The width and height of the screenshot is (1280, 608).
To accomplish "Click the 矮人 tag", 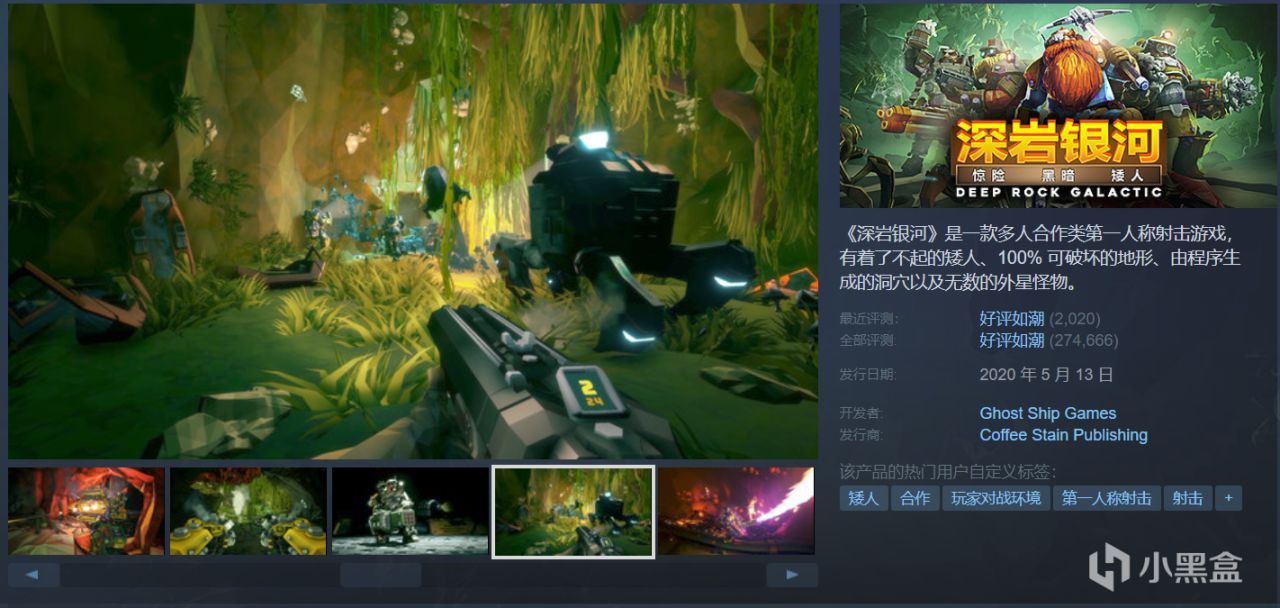I will point(864,498).
